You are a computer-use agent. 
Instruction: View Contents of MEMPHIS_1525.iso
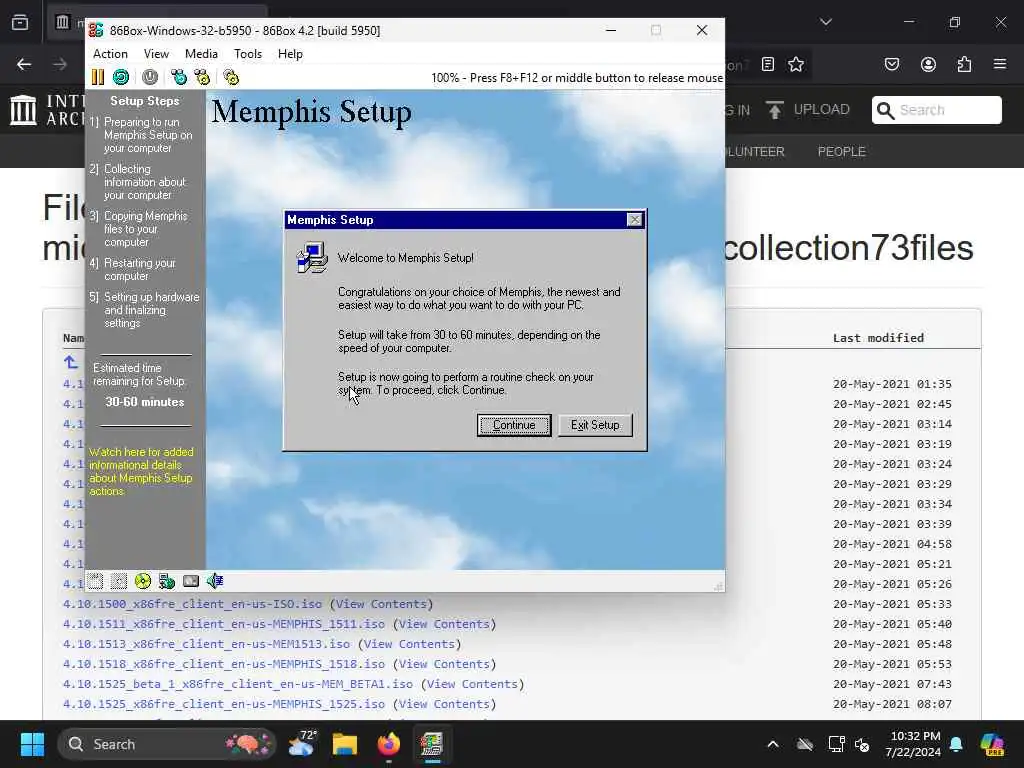[x=444, y=704]
